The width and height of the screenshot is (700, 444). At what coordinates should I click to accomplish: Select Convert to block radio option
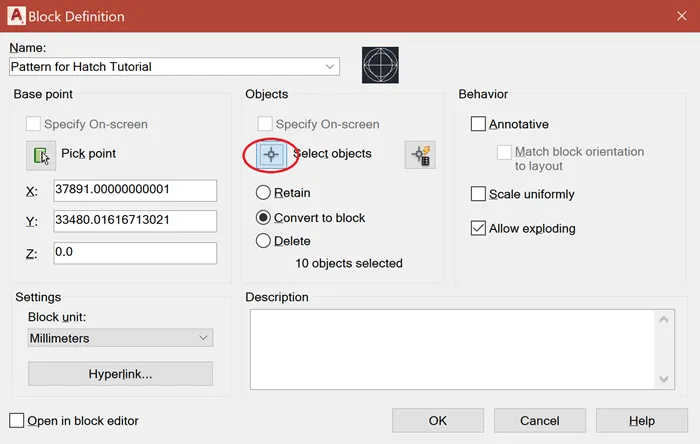click(263, 217)
